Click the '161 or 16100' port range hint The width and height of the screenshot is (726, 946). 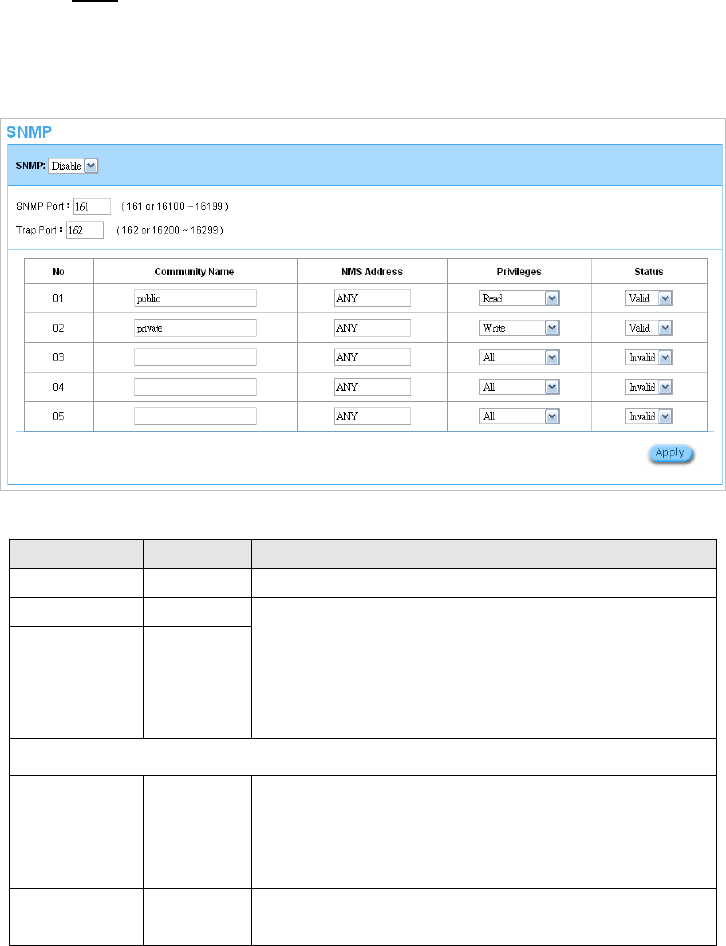[x=175, y=206]
